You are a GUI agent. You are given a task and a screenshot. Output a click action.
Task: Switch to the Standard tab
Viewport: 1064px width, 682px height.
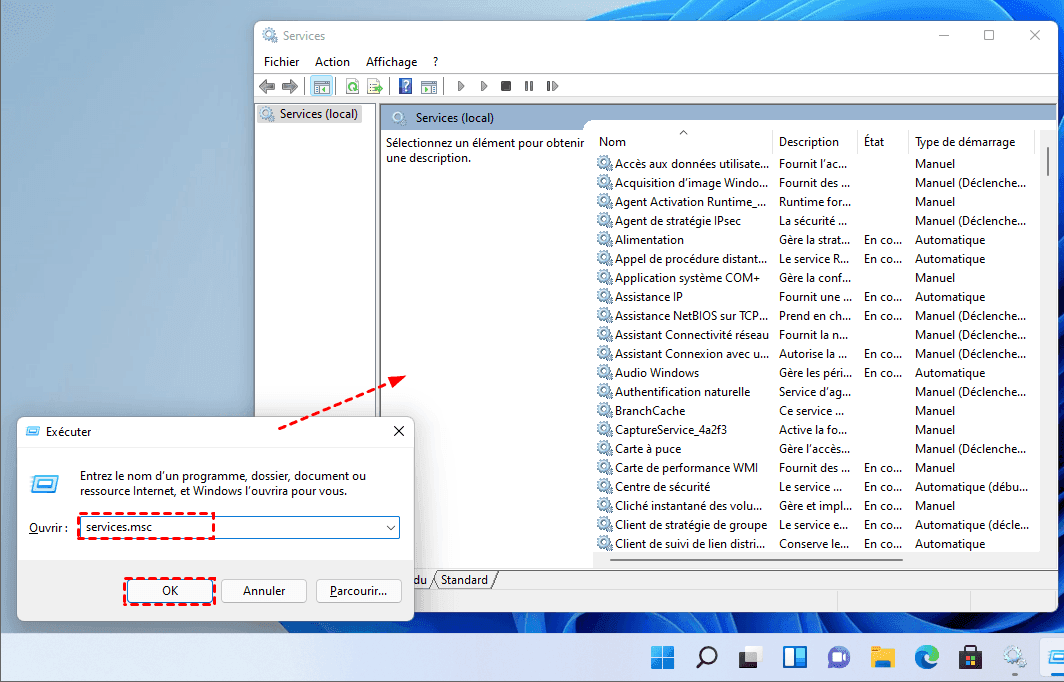tap(465, 580)
